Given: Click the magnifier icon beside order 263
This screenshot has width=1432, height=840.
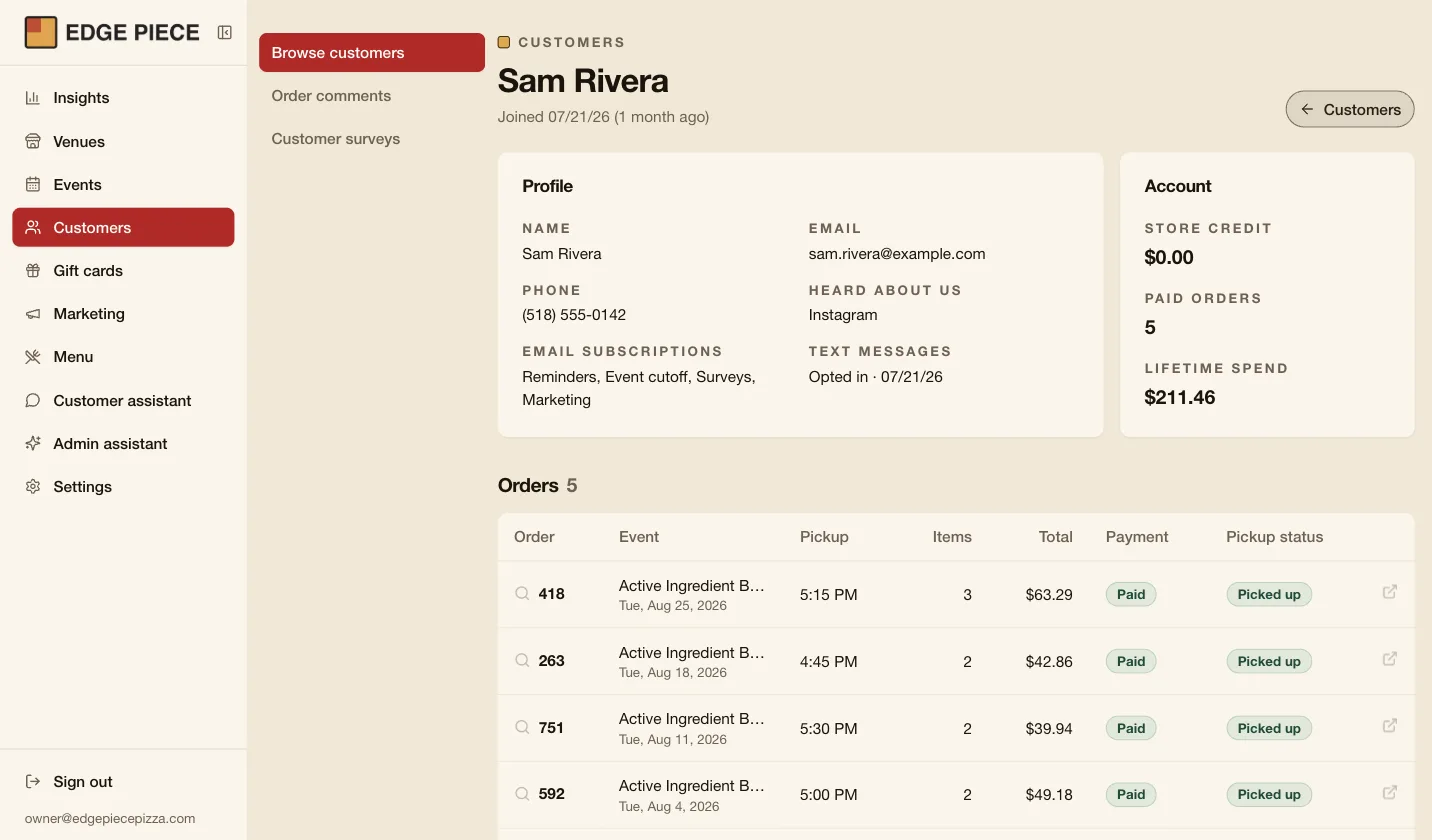Looking at the screenshot, I should click(x=522, y=660).
